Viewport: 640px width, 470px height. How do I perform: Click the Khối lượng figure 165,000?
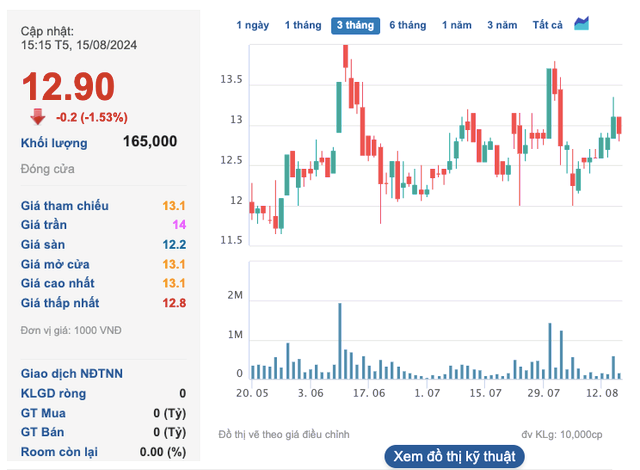point(150,142)
